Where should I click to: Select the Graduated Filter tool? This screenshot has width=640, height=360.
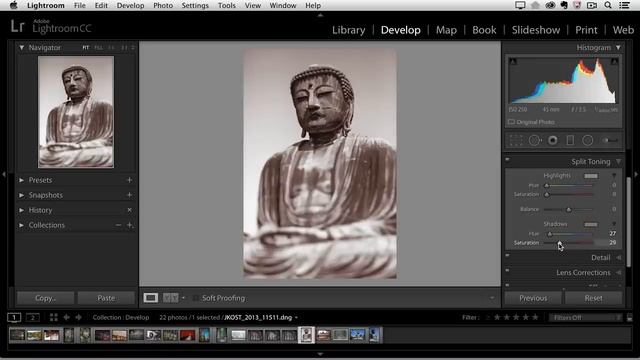pyautogui.click(x=570, y=140)
